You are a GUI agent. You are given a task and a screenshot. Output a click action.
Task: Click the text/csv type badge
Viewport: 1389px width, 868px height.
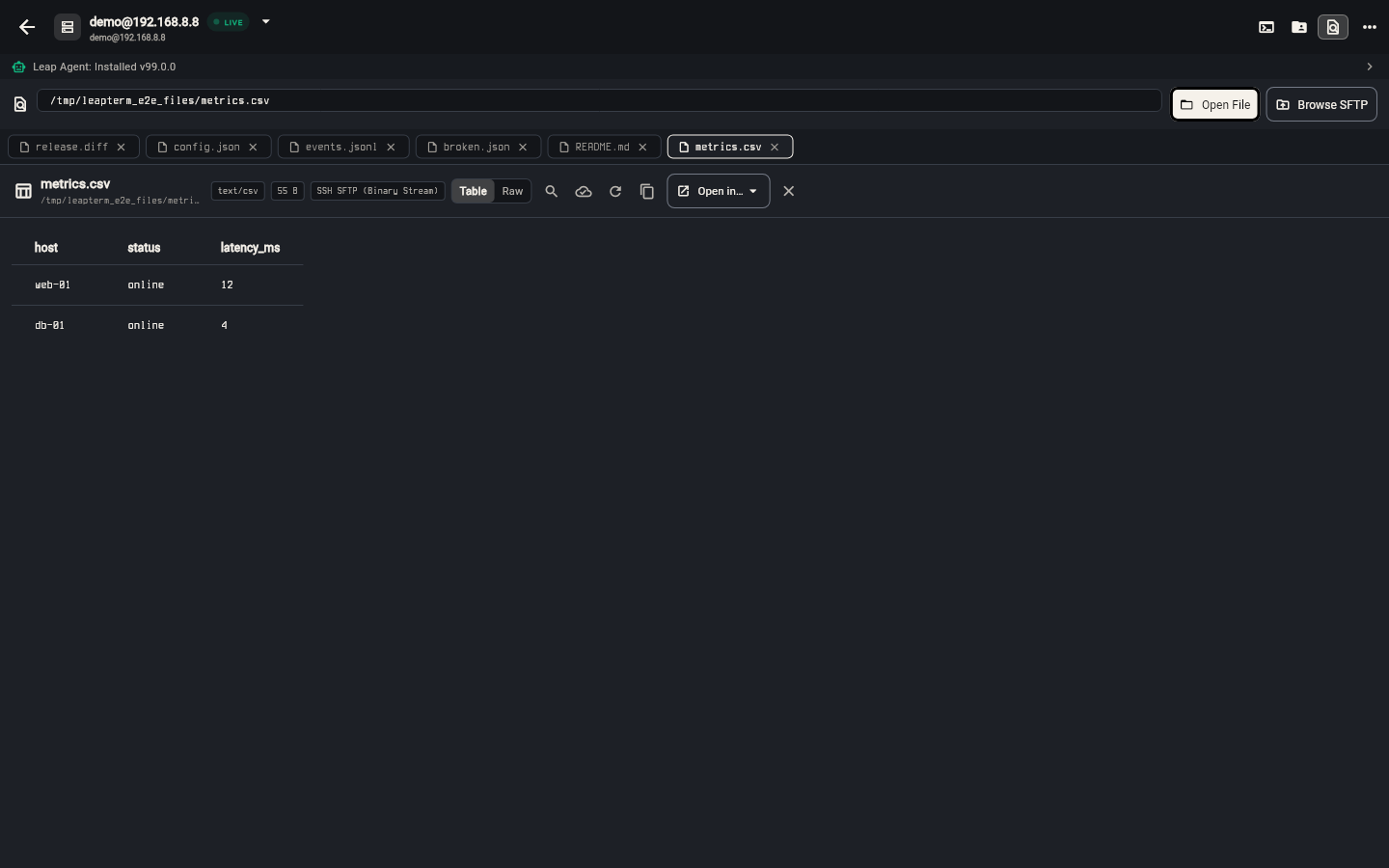click(x=238, y=191)
